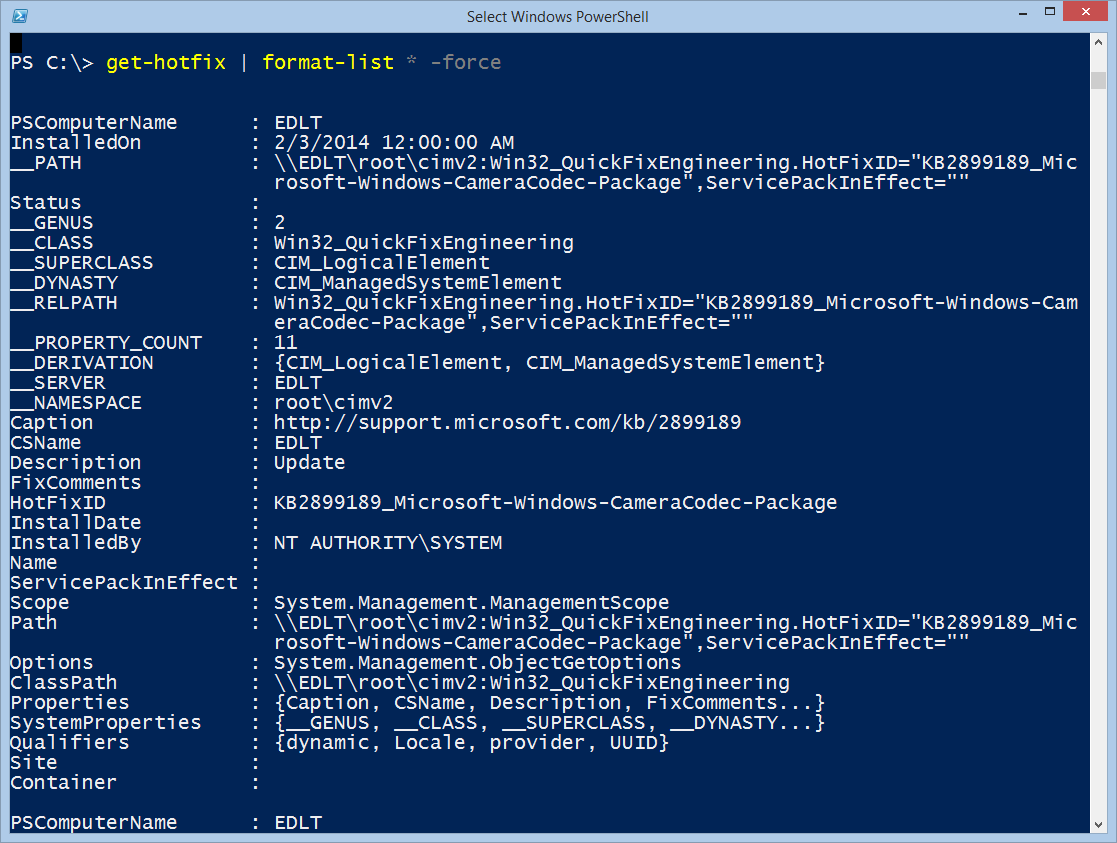
Task: Click the PS C:\> prompt
Action: tap(52, 62)
